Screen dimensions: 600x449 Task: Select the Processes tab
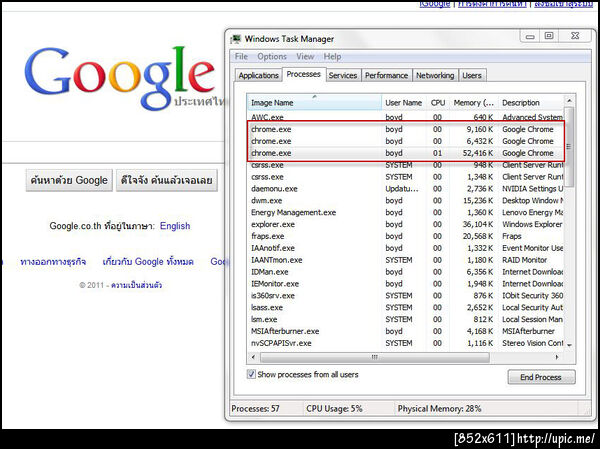tap(303, 74)
